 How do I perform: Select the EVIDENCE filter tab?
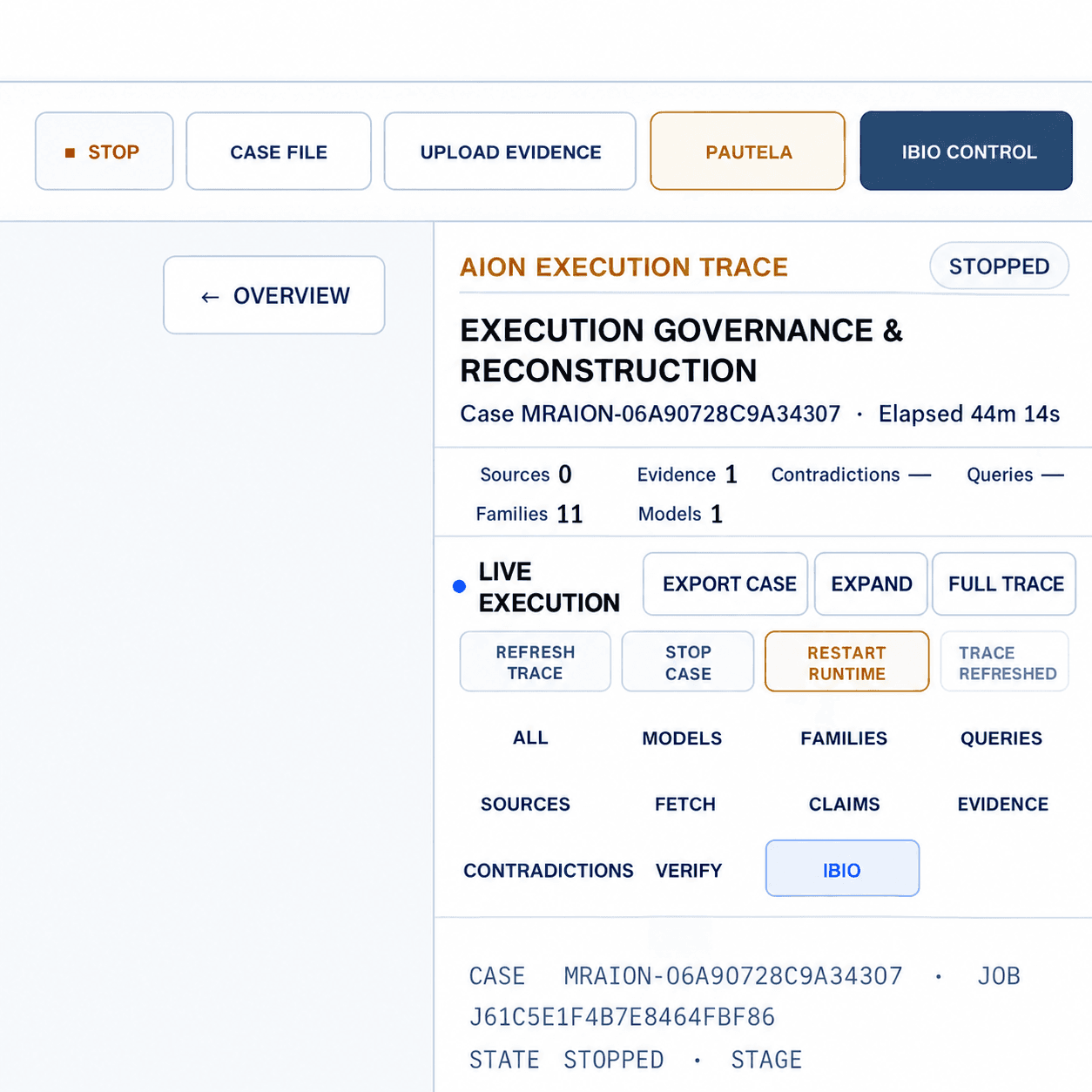pos(1003,804)
